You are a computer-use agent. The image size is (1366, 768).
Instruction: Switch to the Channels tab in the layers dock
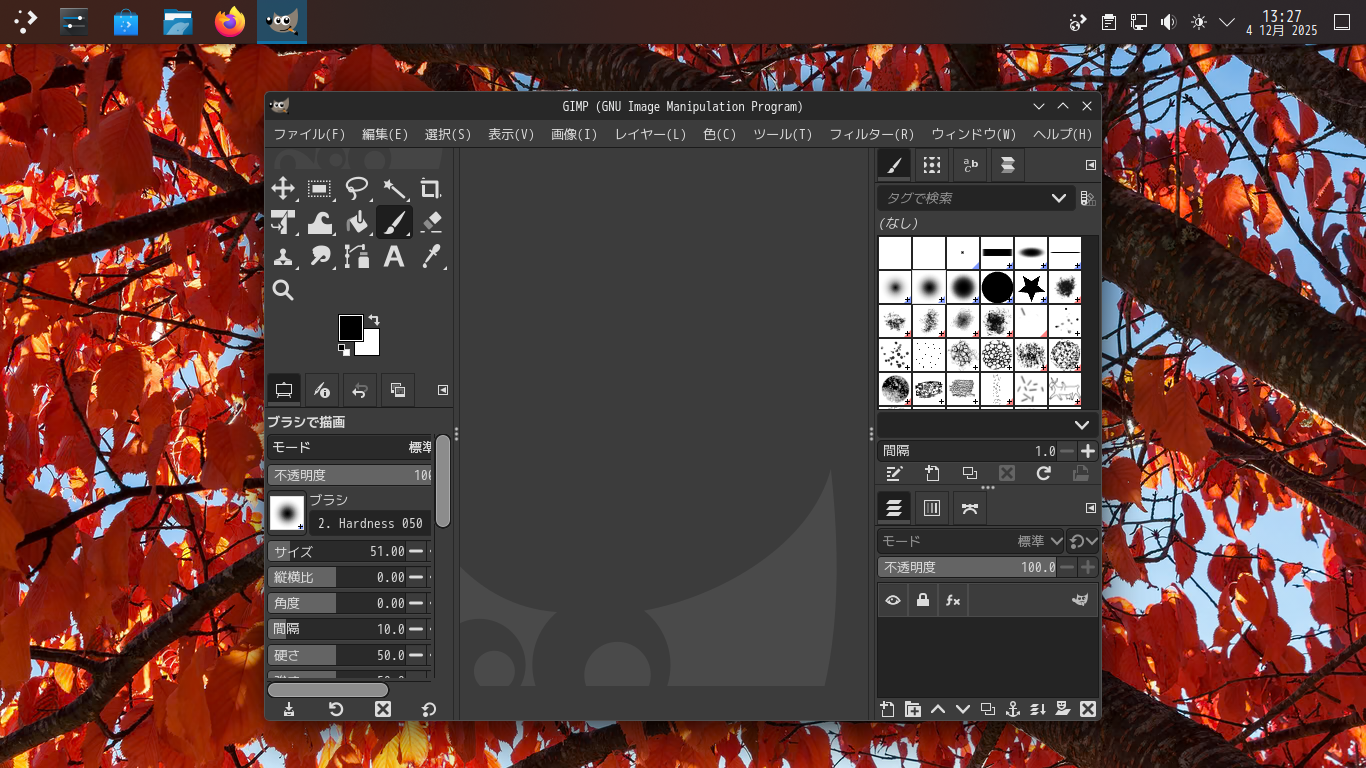931,508
